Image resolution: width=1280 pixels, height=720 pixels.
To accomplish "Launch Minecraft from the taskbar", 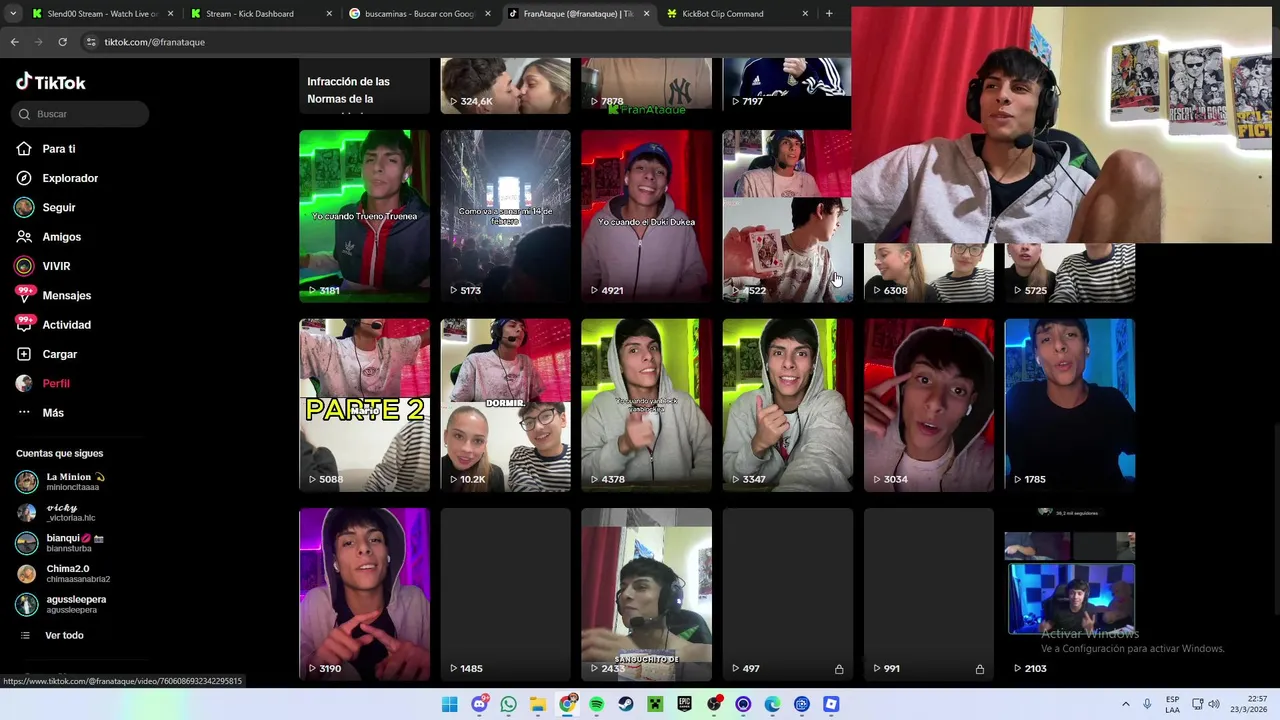I will click(x=655, y=704).
